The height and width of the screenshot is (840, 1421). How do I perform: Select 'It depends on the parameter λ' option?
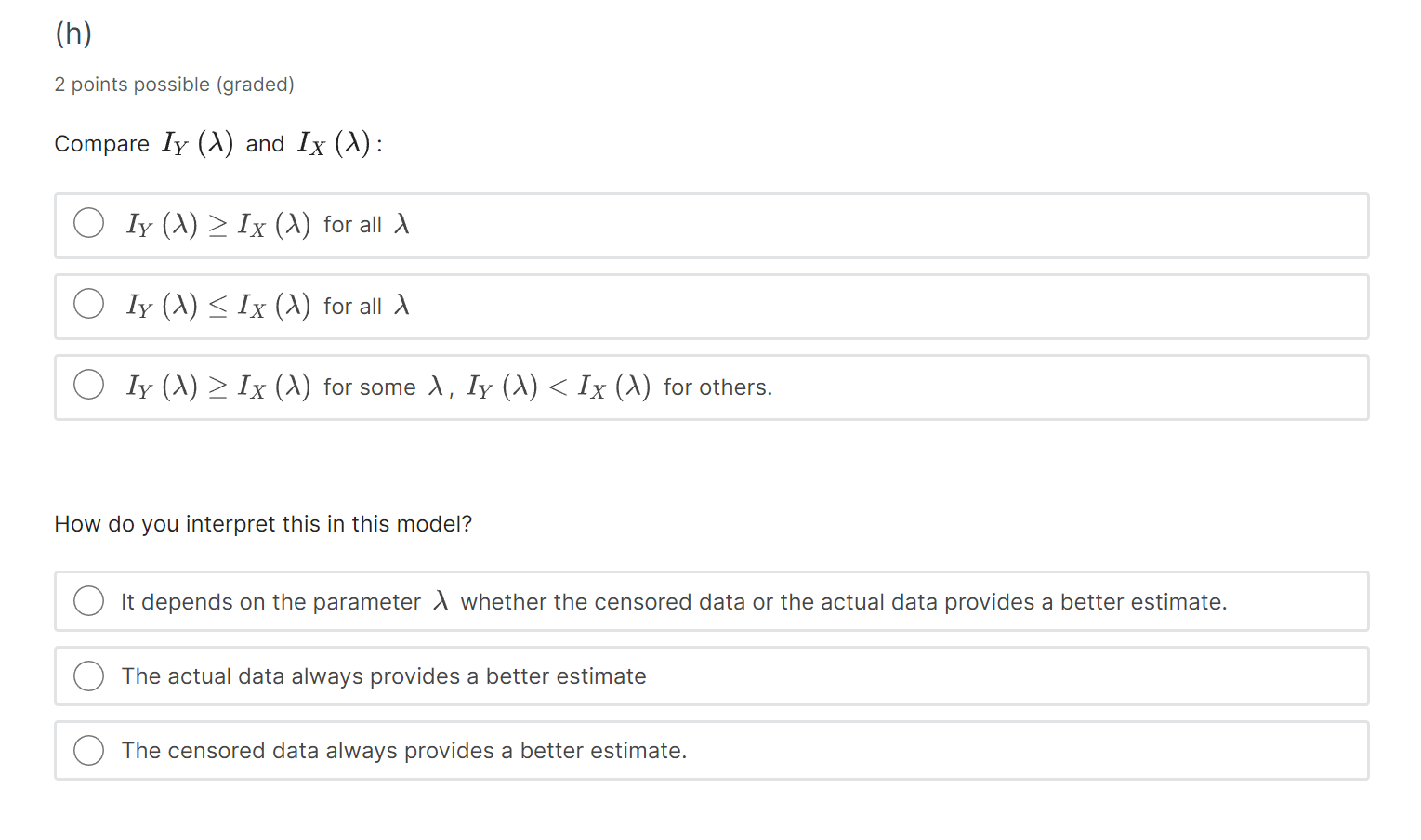coord(88,601)
